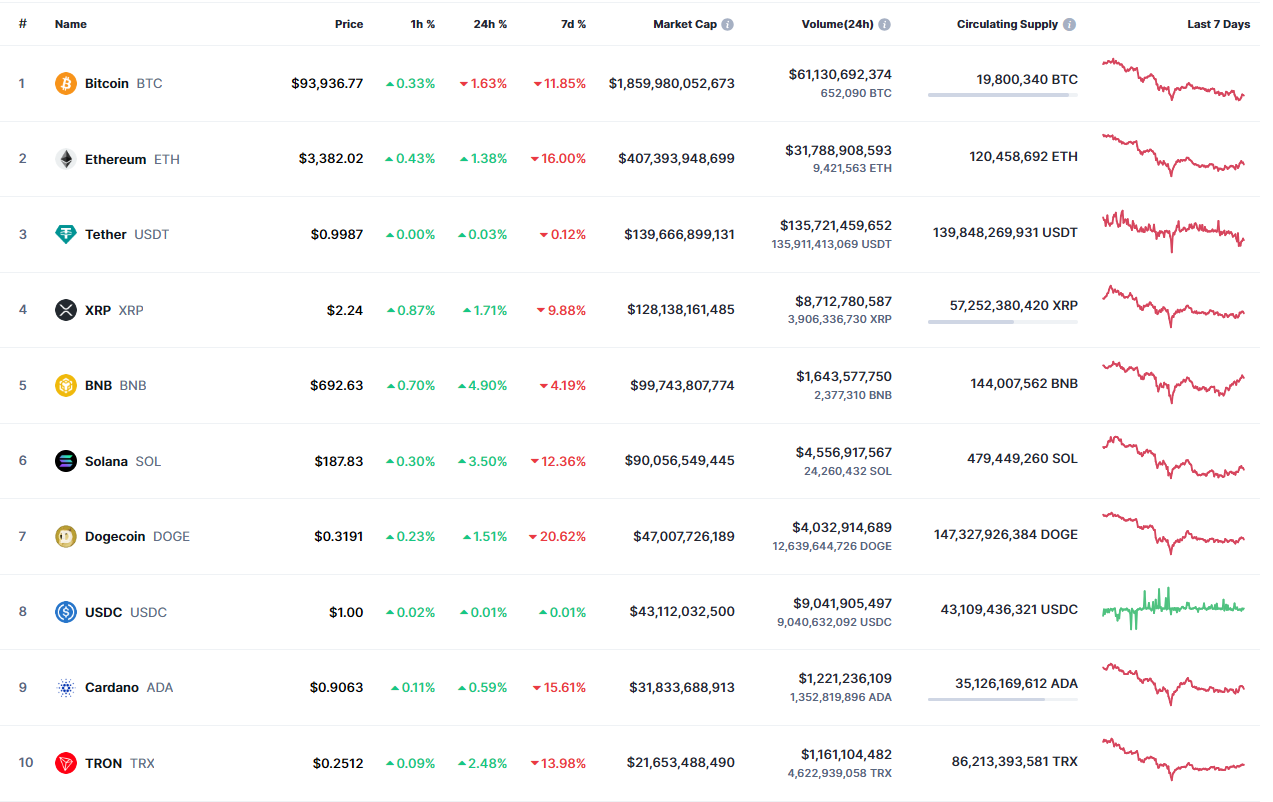
Task: Sort by Circulating Supply column header
Action: pos(1007,24)
